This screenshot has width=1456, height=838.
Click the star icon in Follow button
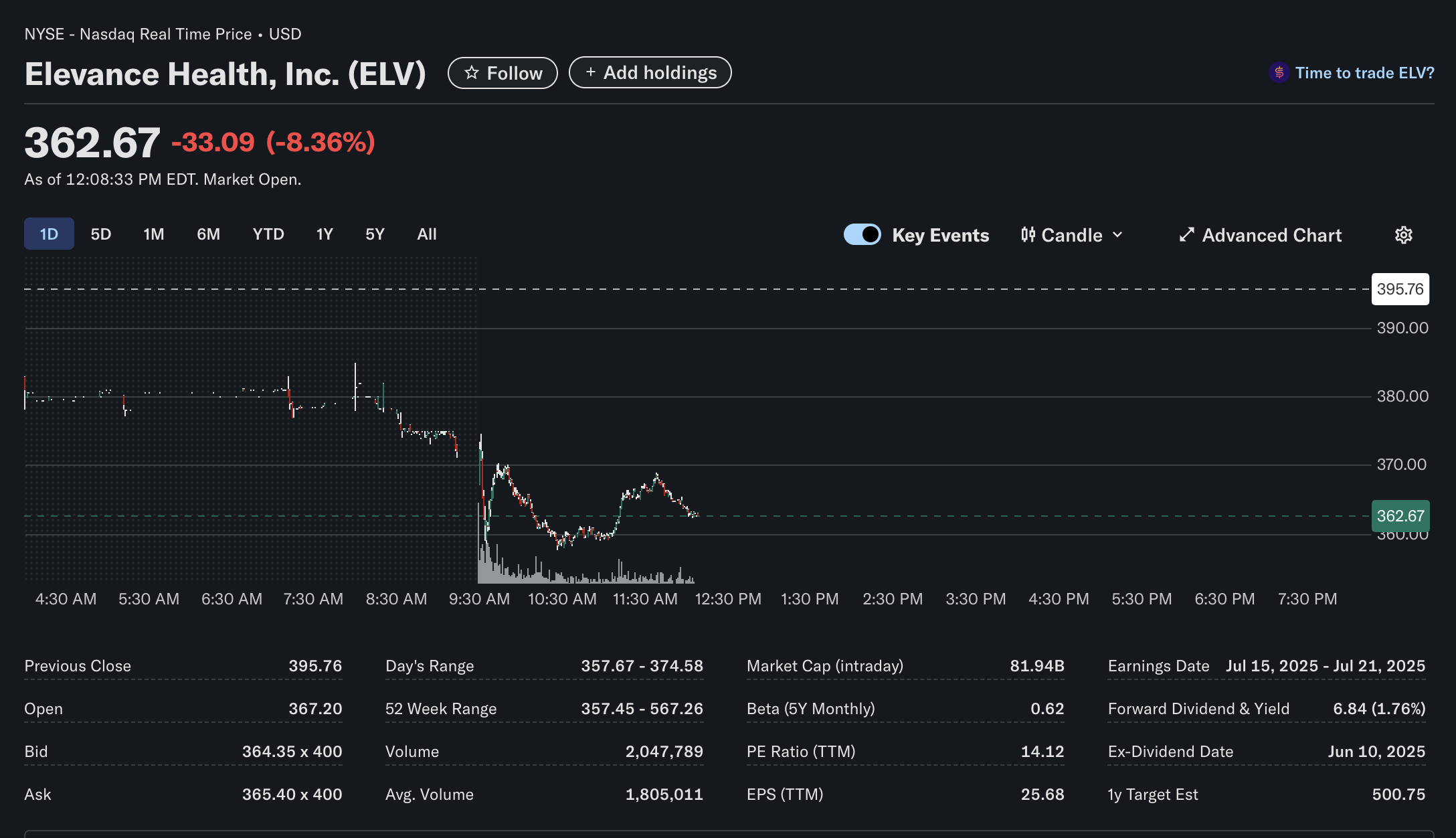pos(472,73)
